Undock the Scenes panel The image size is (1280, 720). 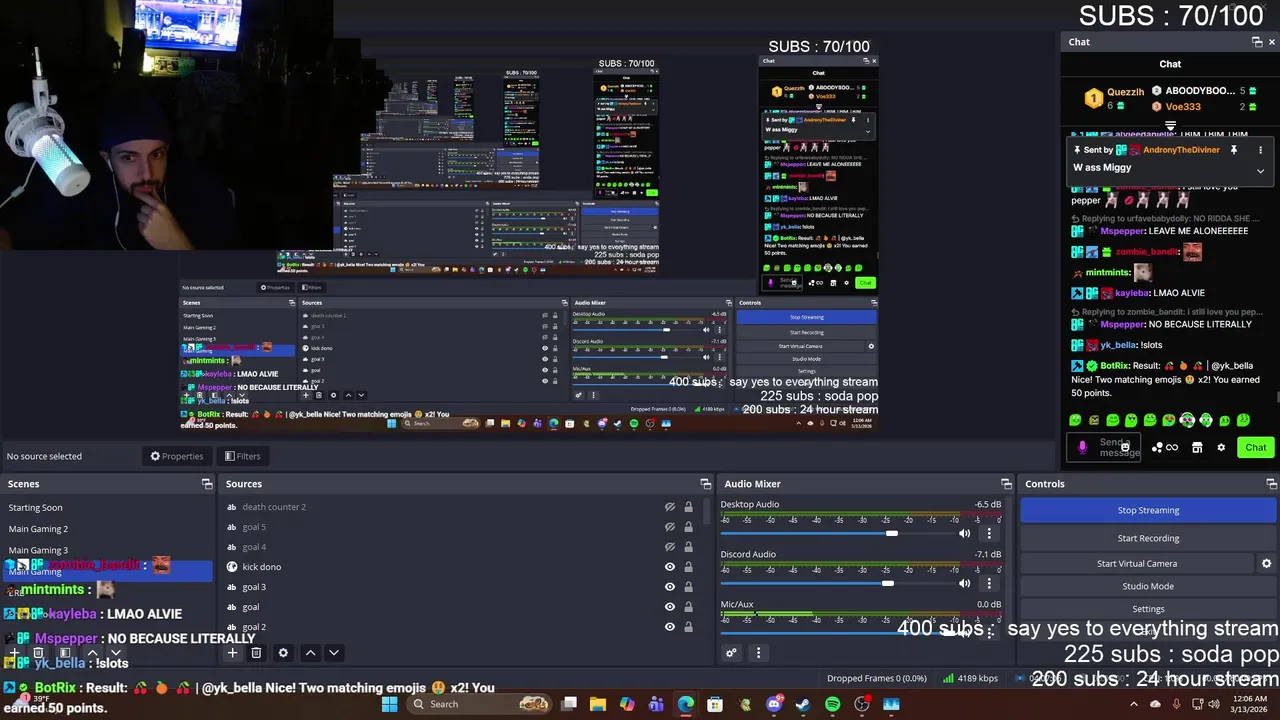pos(207,484)
